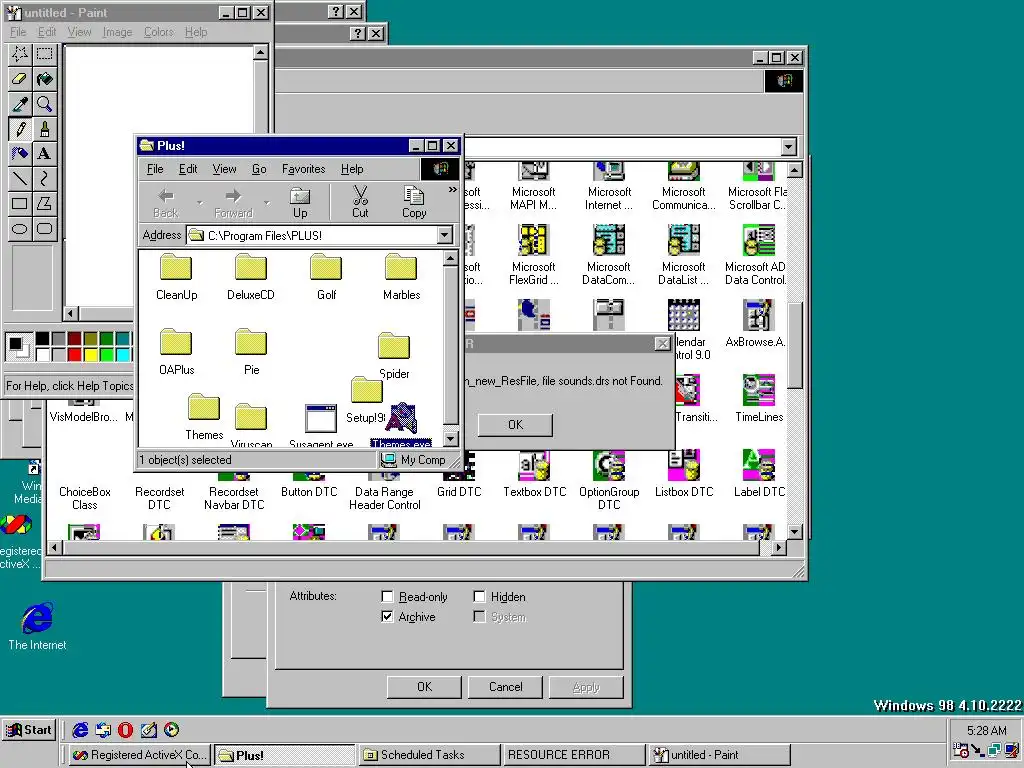The width and height of the screenshot is (1024, 768).
Task: Choose the Eraser tool in Paint
Action: pyautogui.click(x=20, y=79)
